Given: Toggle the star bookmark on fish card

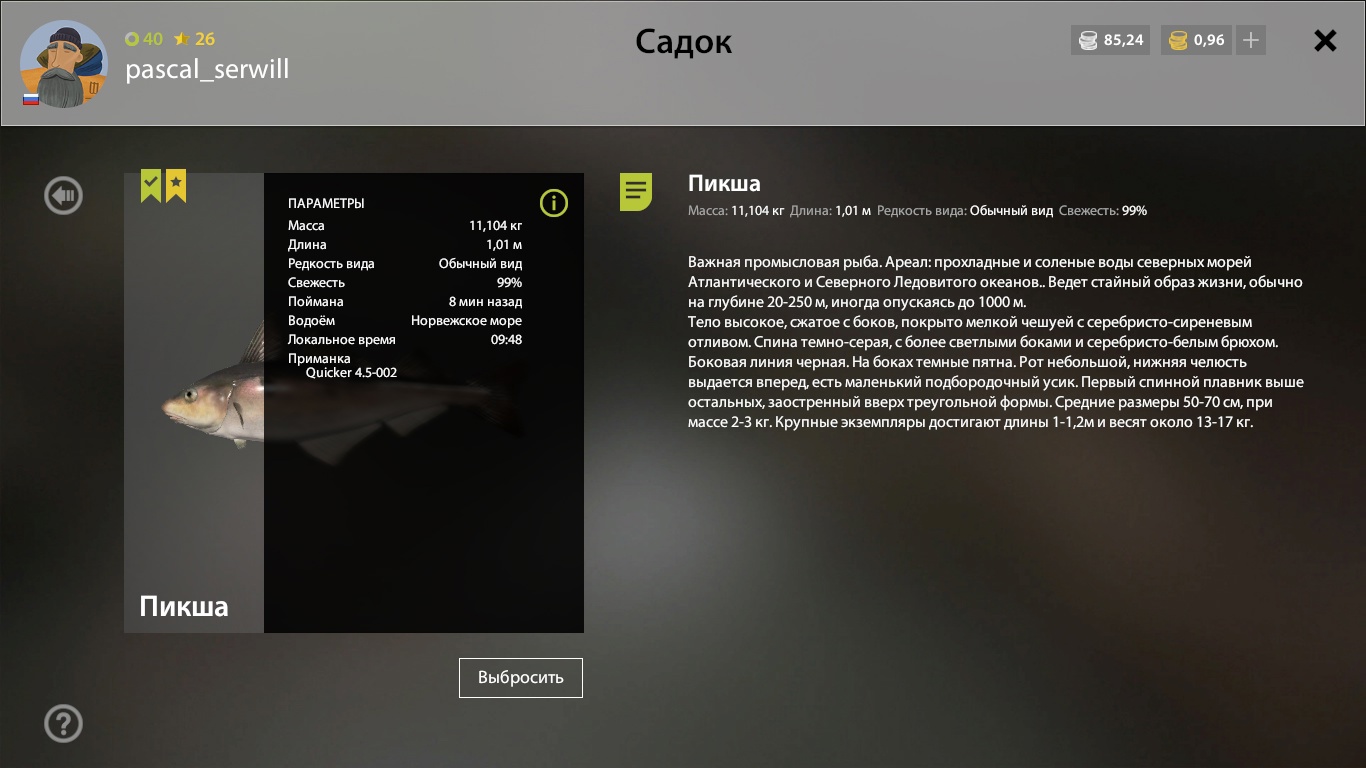Looking at the screenshot, I should (x=176, y=186).
